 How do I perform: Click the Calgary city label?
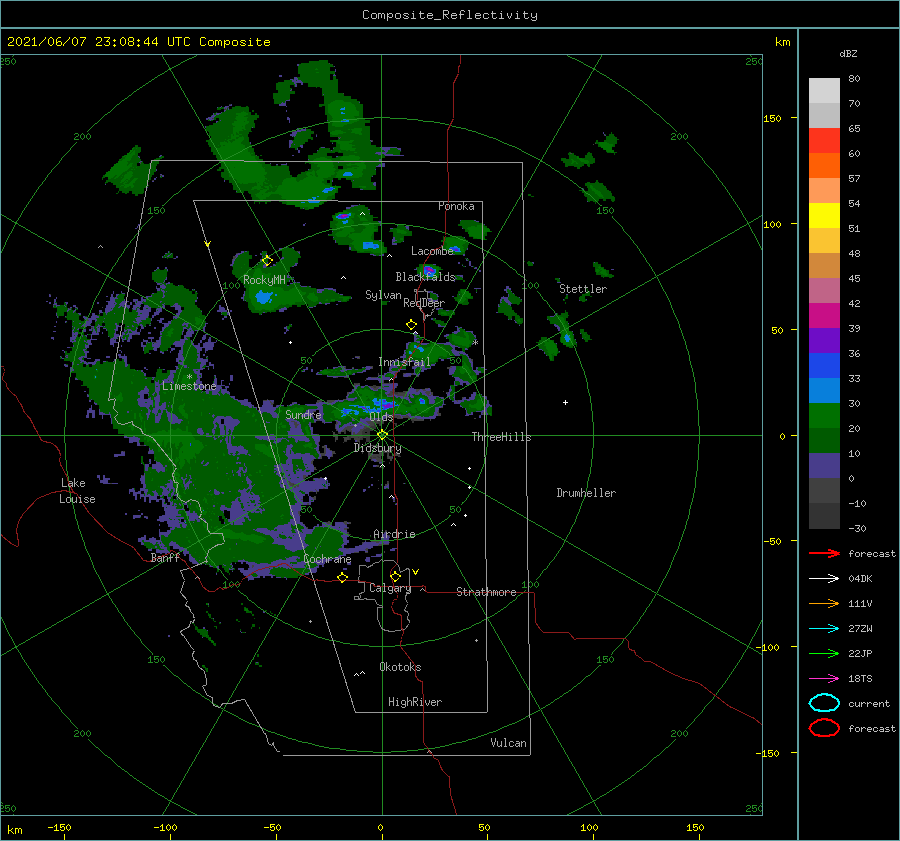point(390,588)
